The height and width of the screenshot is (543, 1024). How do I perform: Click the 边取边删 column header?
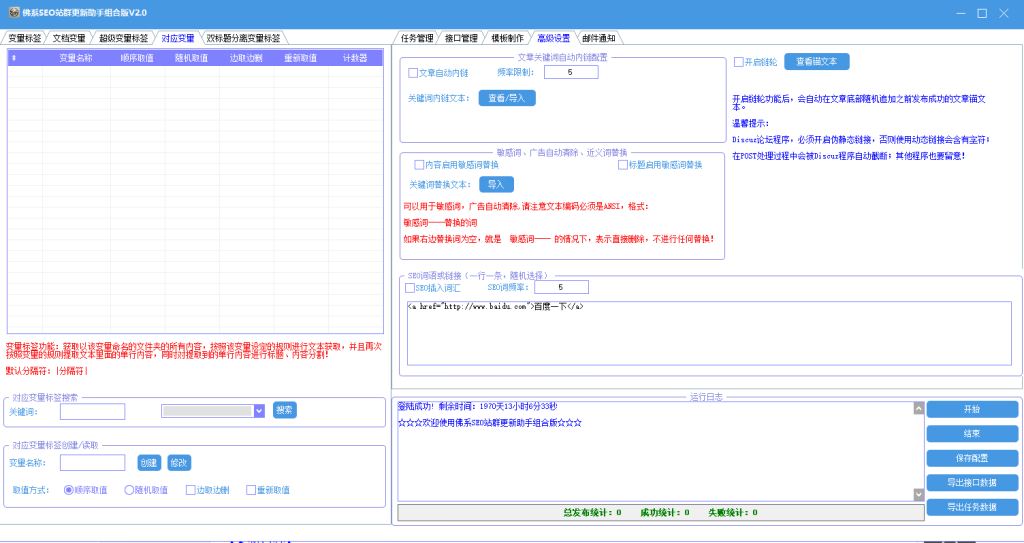point(246,58)
